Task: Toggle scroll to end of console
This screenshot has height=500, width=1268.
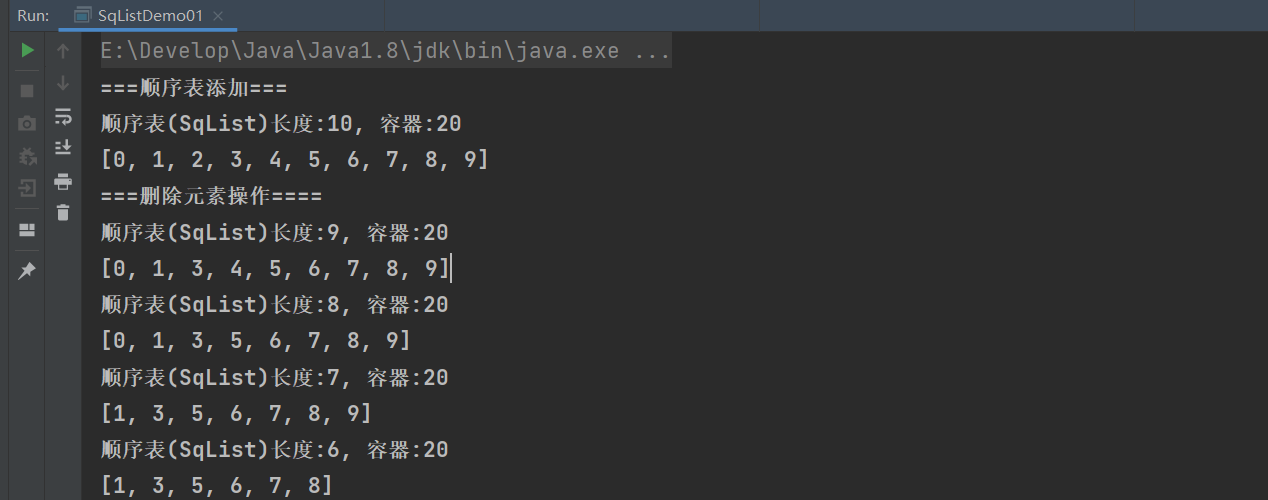Action: click(x=63, y=148)
